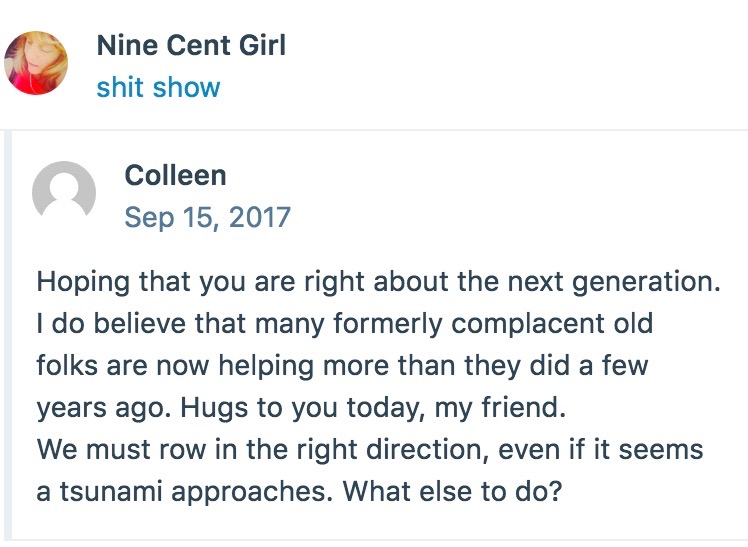Click the line starting "folks are now helping"

[x=342, y=365]
